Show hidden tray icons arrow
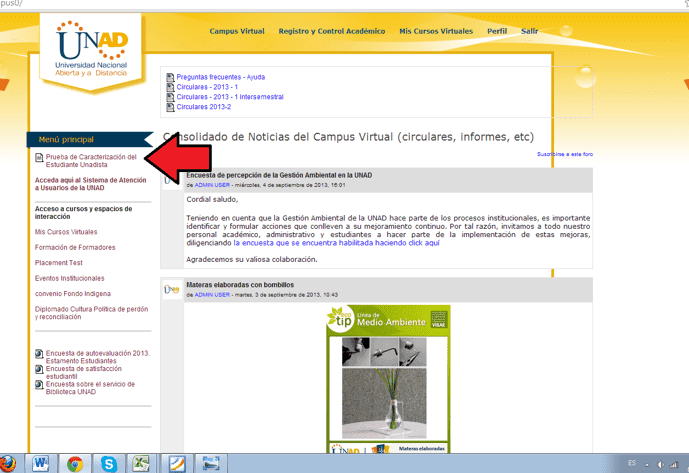 click(647, 465)
